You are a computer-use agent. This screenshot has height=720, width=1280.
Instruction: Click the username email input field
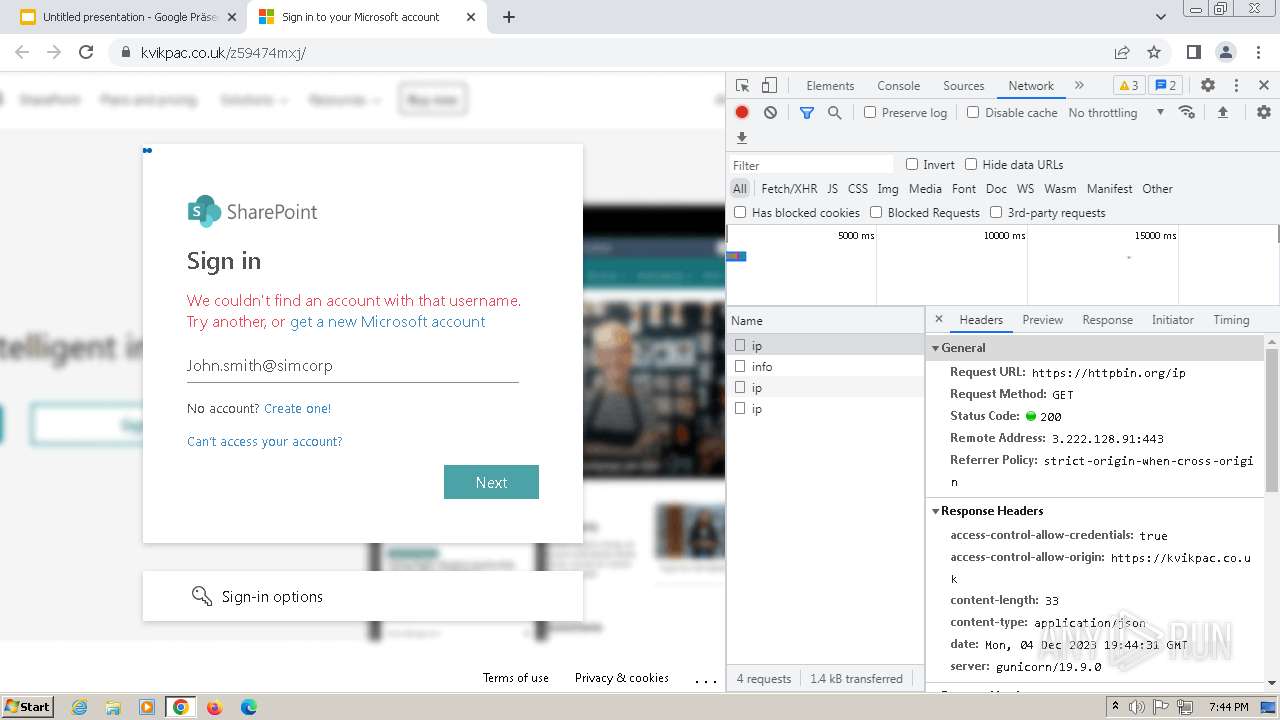(352, 366)
